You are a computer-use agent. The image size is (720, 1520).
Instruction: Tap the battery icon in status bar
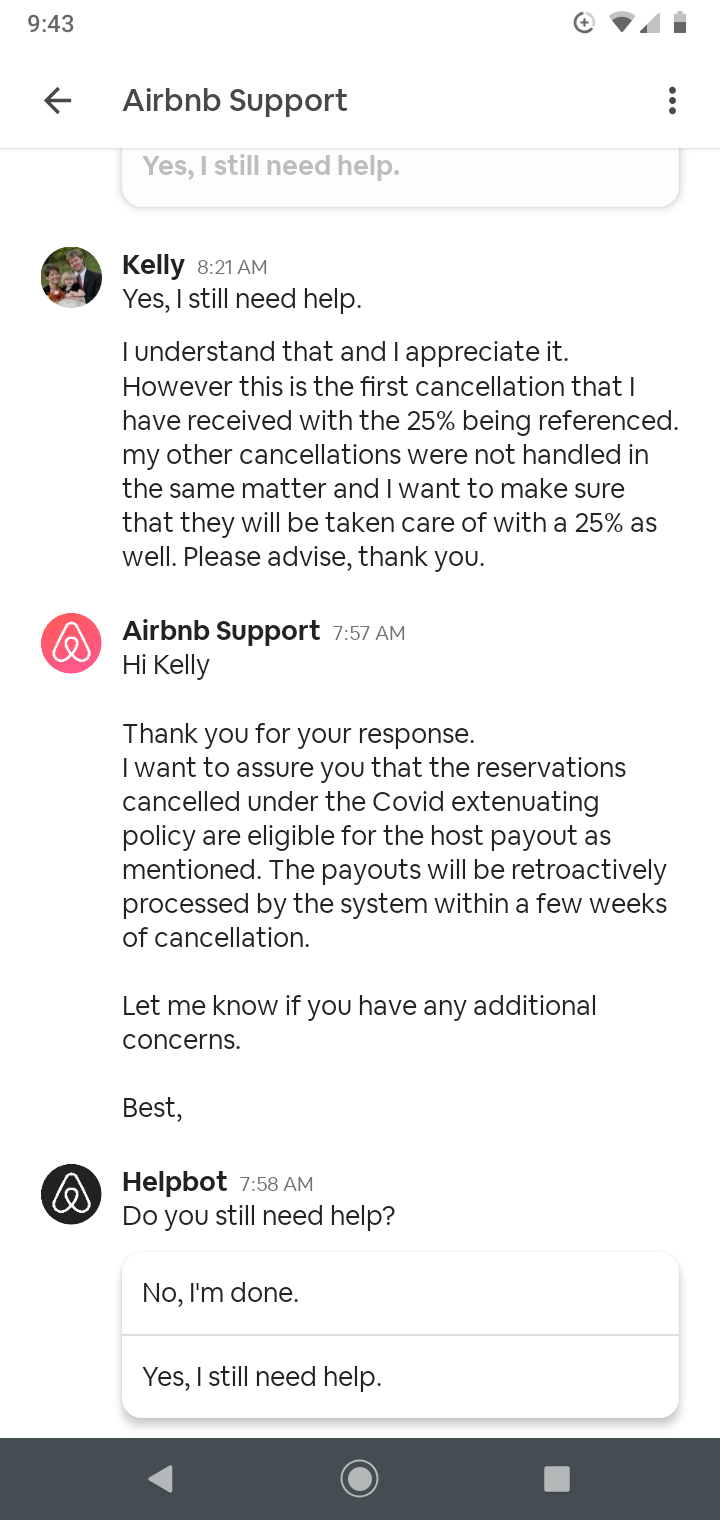680,23
